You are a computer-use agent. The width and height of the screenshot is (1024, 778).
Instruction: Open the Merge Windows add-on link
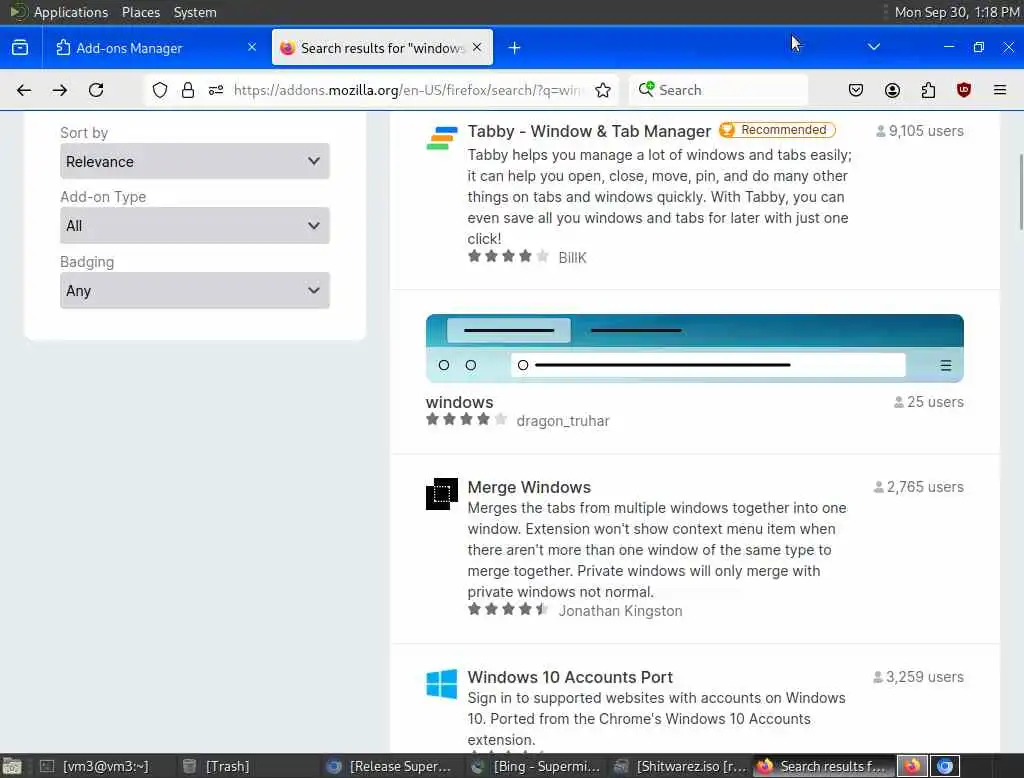529,487
